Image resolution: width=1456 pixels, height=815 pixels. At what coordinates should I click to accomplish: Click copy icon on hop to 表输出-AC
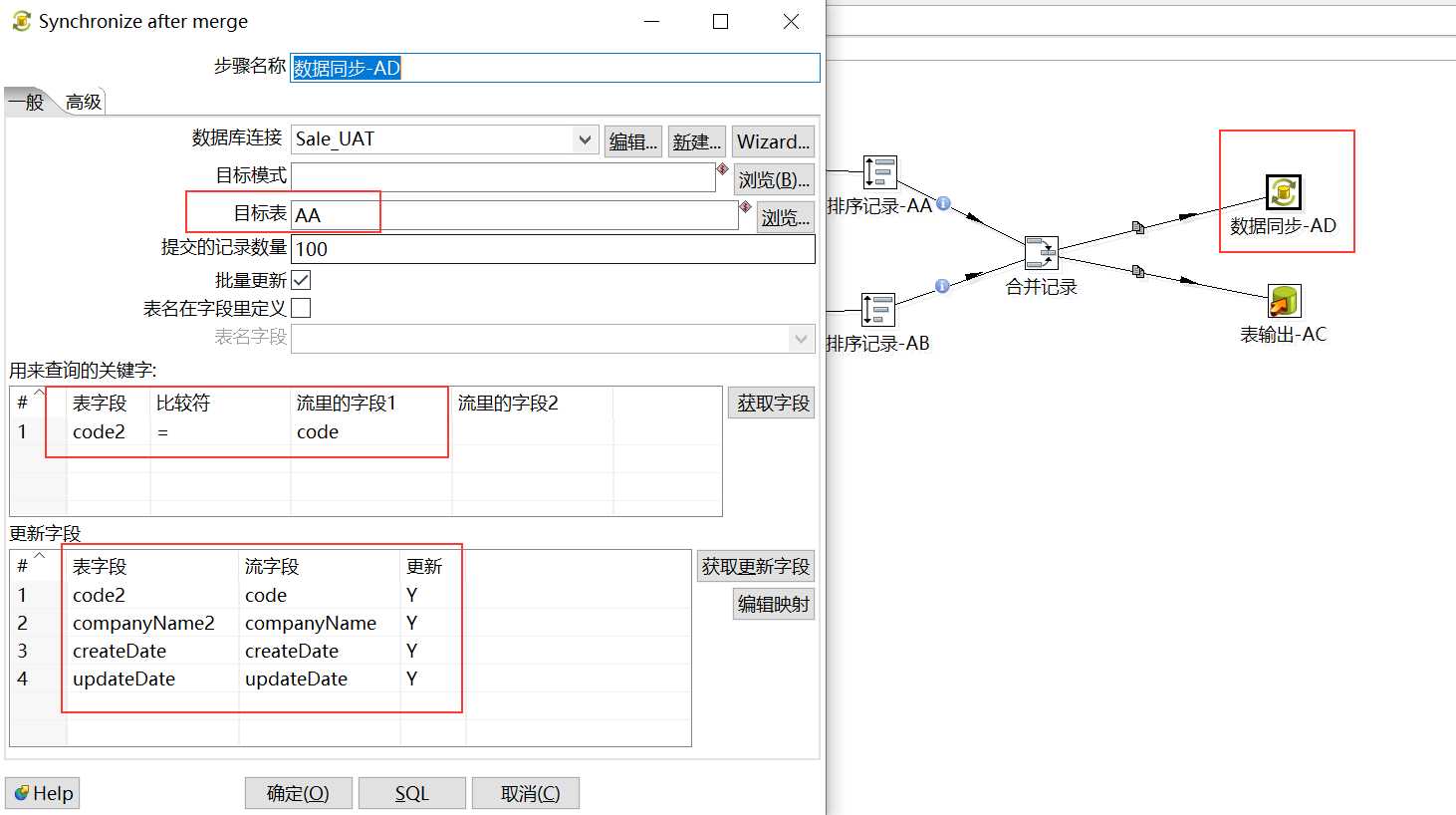1138,271
